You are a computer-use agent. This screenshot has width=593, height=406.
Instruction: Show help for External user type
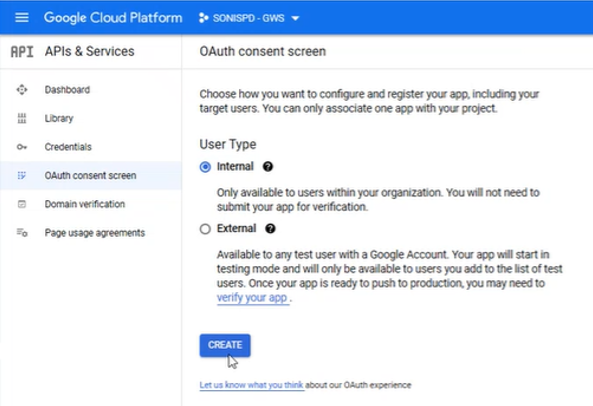[270, 228]
